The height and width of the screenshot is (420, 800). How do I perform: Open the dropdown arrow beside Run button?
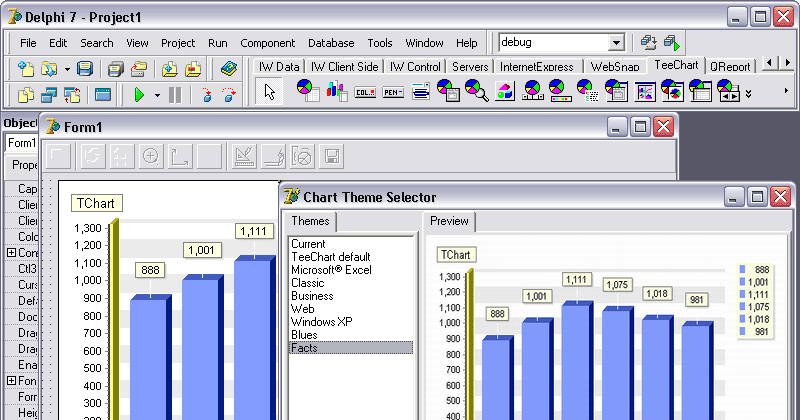point(157,95)
